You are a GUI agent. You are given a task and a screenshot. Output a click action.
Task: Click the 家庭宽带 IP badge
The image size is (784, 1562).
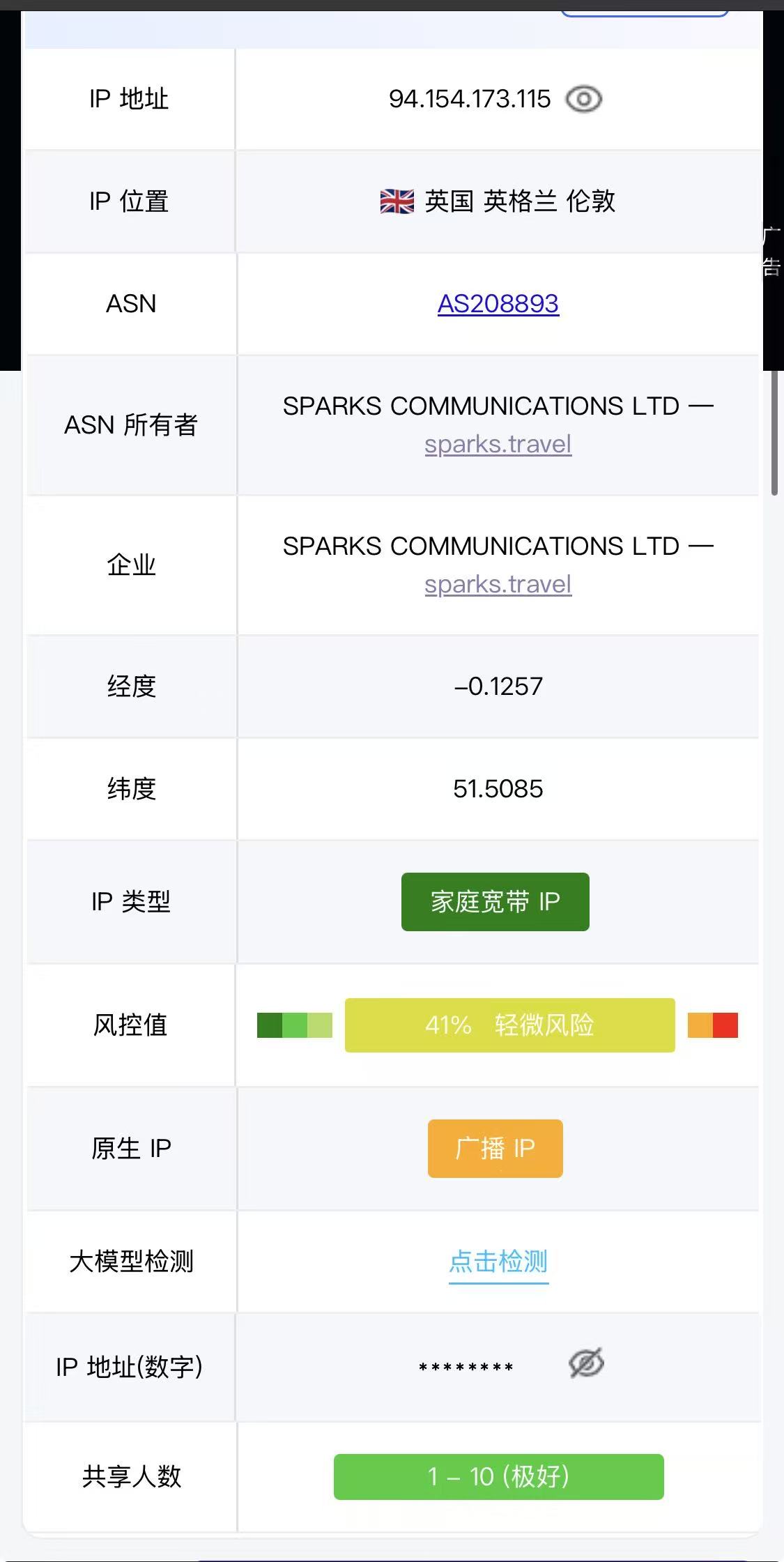[x=495, y=901]
